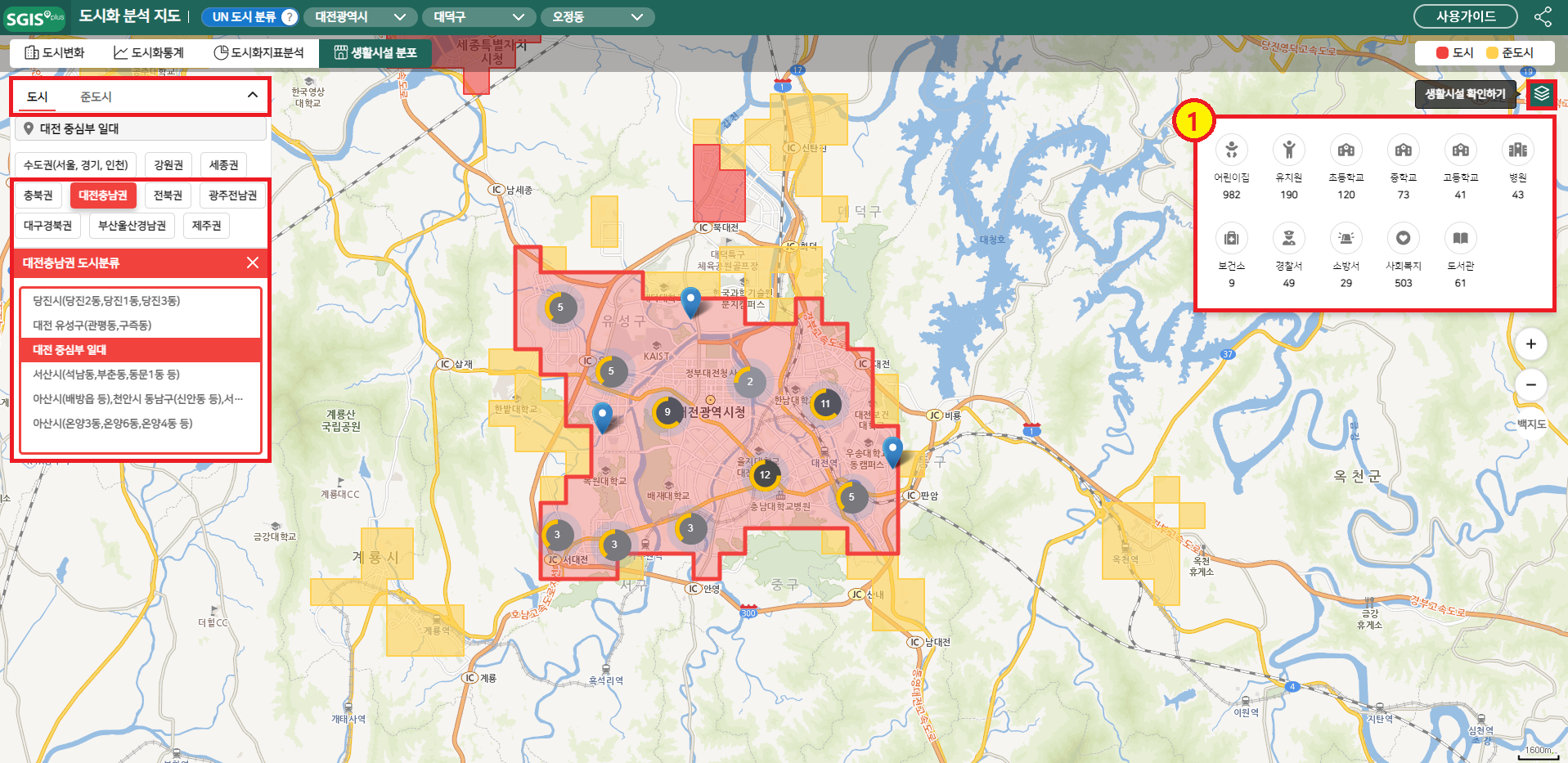This screenshot has height=763, width=1568.
Task: Click the 경찰서 police station icon
Action: pyautogui.click(x=1288, y=239)
